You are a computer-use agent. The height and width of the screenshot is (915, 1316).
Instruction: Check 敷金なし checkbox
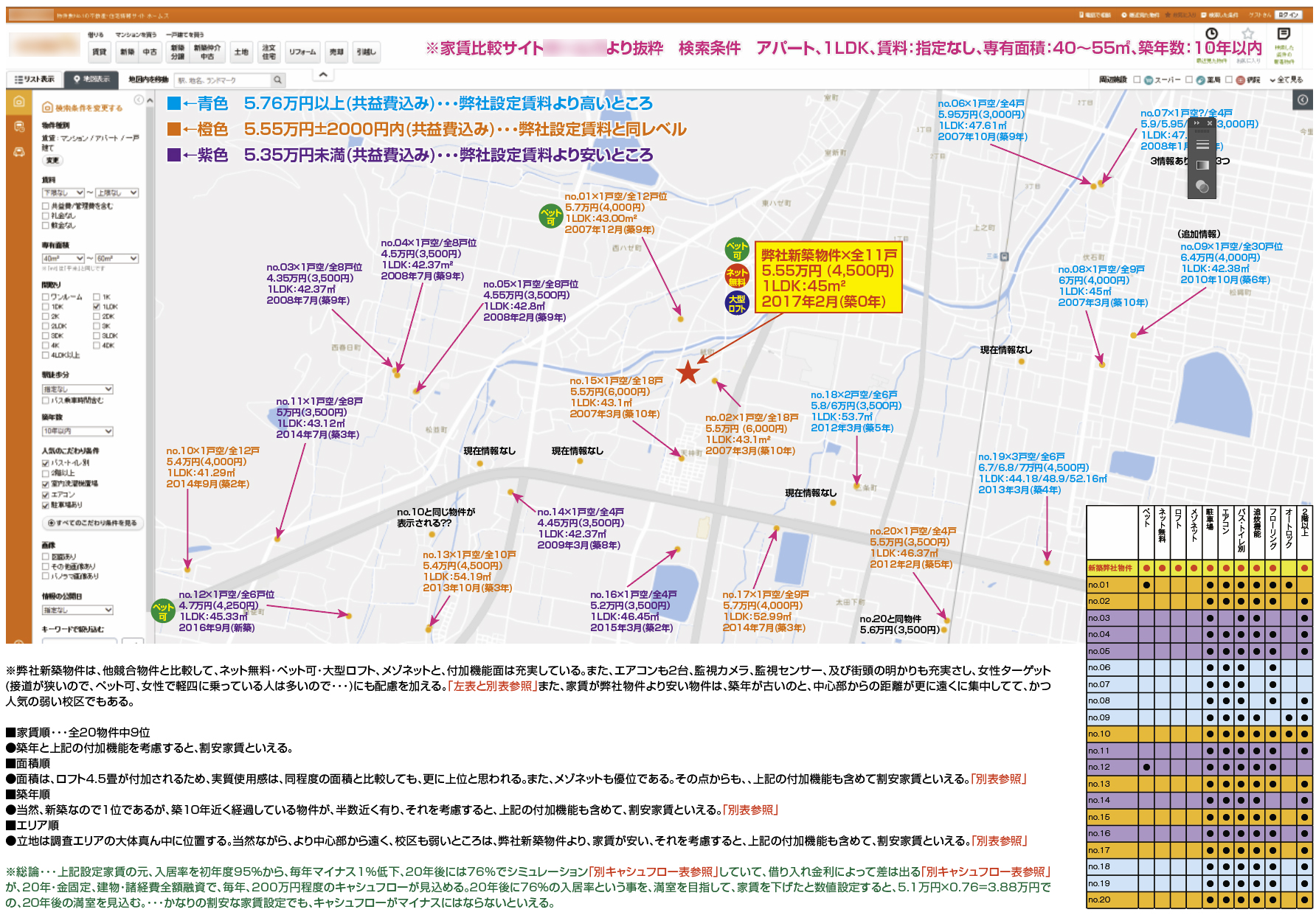coord(46,226)
